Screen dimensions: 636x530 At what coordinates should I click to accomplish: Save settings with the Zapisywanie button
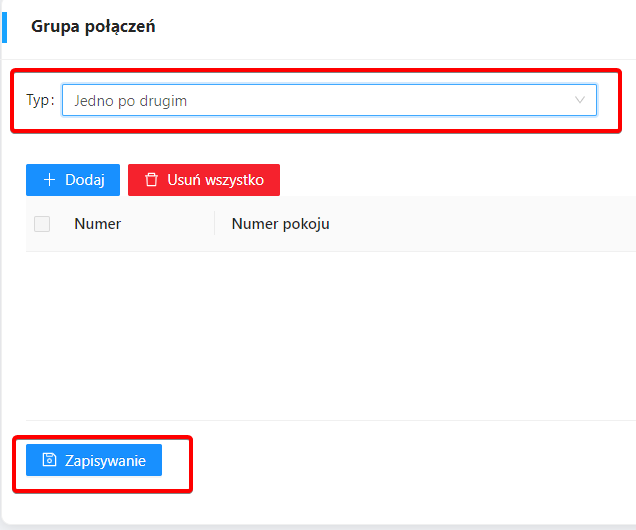[x=94, y=460]
